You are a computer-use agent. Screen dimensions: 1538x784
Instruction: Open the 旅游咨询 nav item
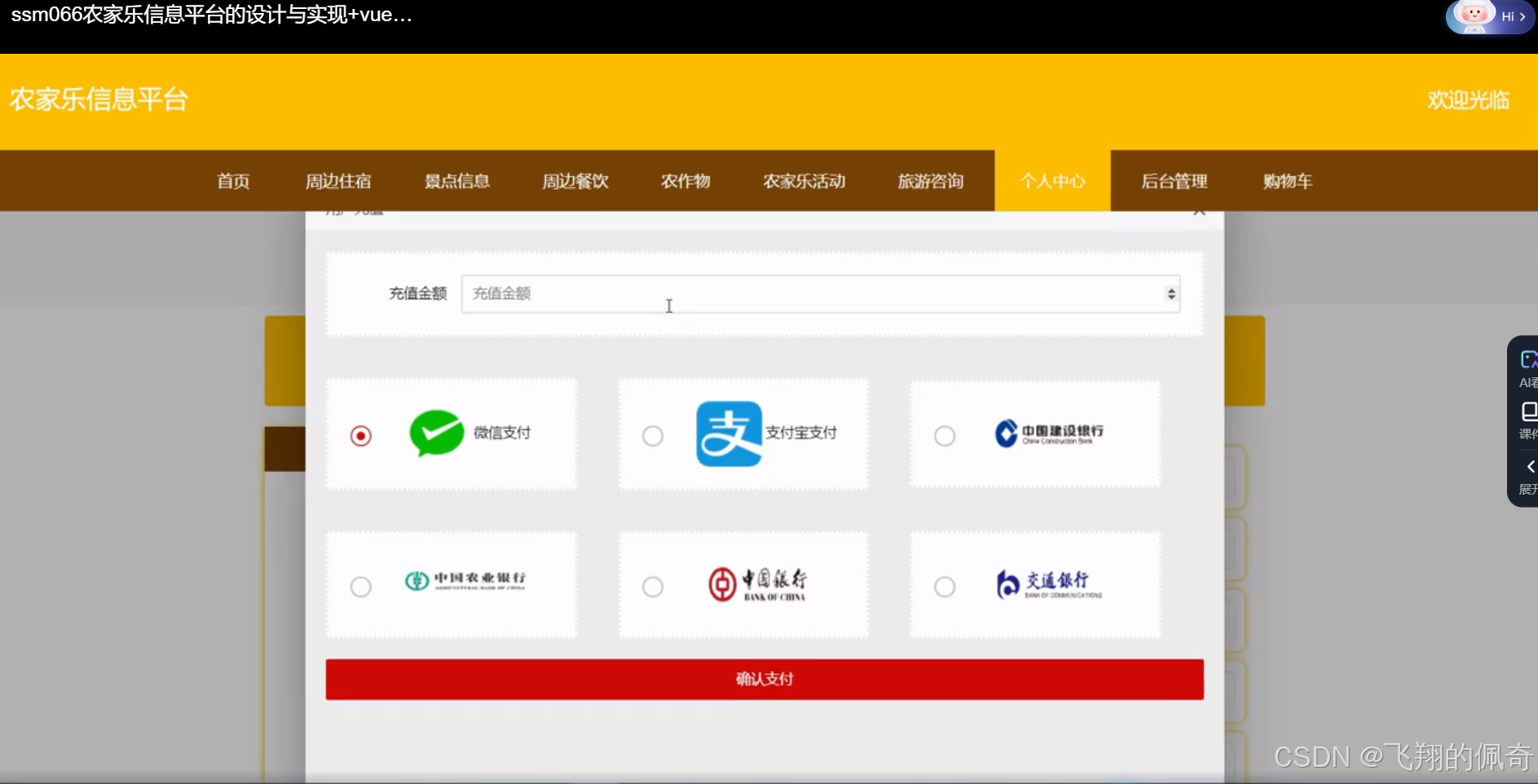click(x=930, y=181)
